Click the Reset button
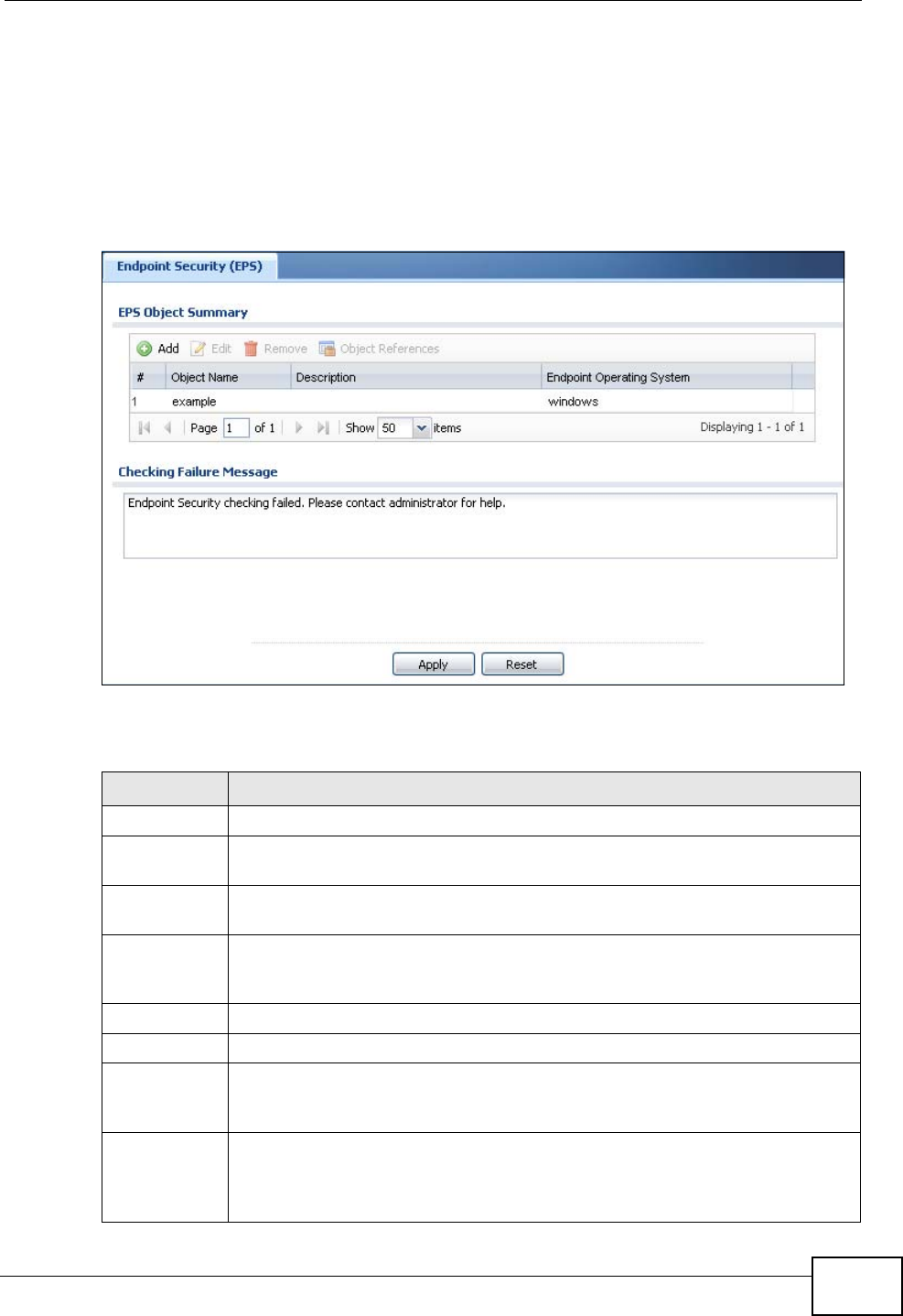 click(x=522, y=664)
